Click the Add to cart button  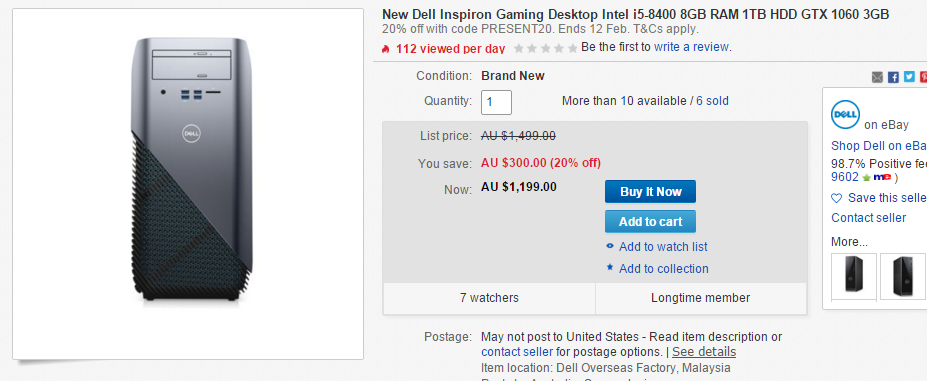(650, 222)
